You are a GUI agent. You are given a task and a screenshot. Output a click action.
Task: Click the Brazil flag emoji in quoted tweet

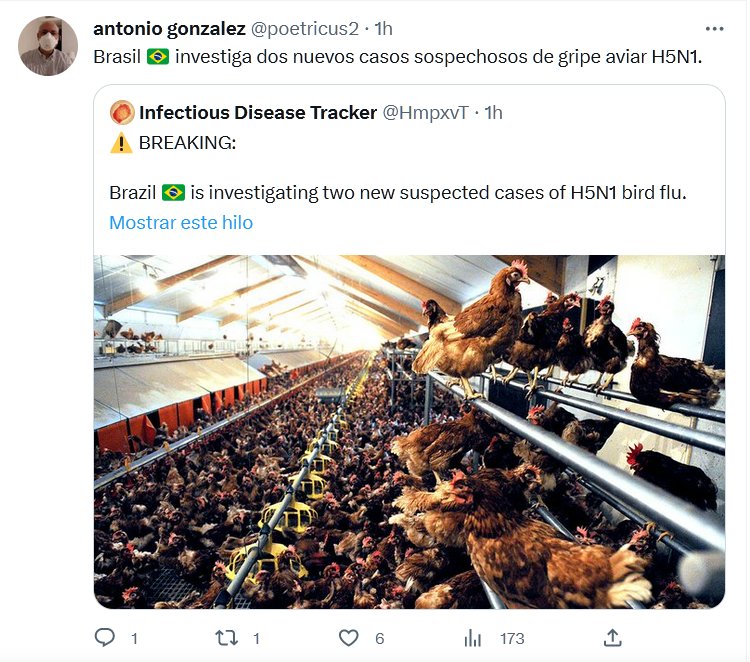point(173,192)
